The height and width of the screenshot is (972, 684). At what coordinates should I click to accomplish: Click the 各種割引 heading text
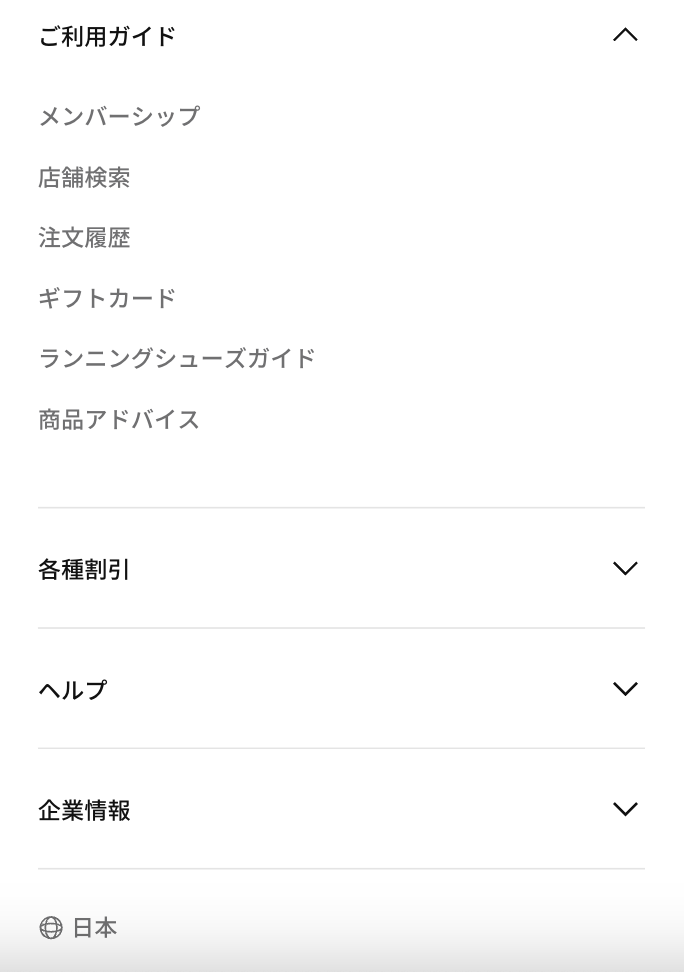tap(84, 570)
